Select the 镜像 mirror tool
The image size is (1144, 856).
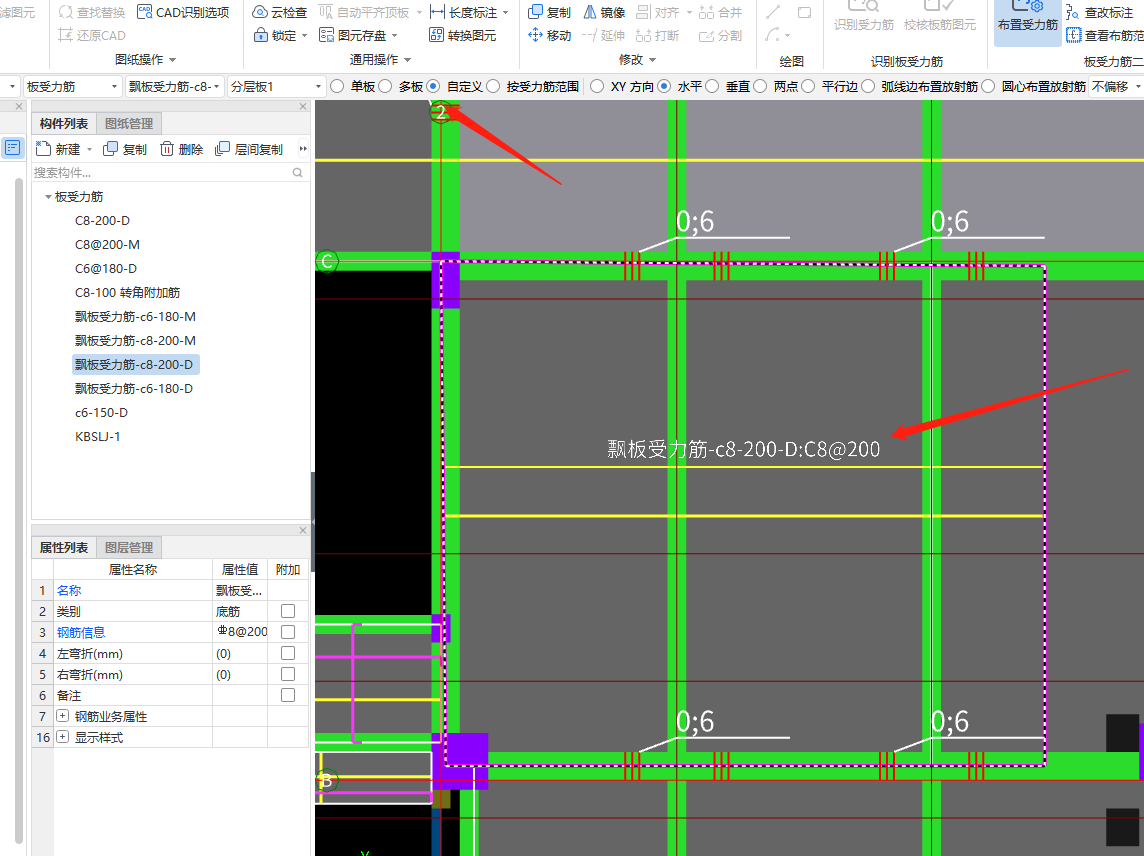pos(604,12)
